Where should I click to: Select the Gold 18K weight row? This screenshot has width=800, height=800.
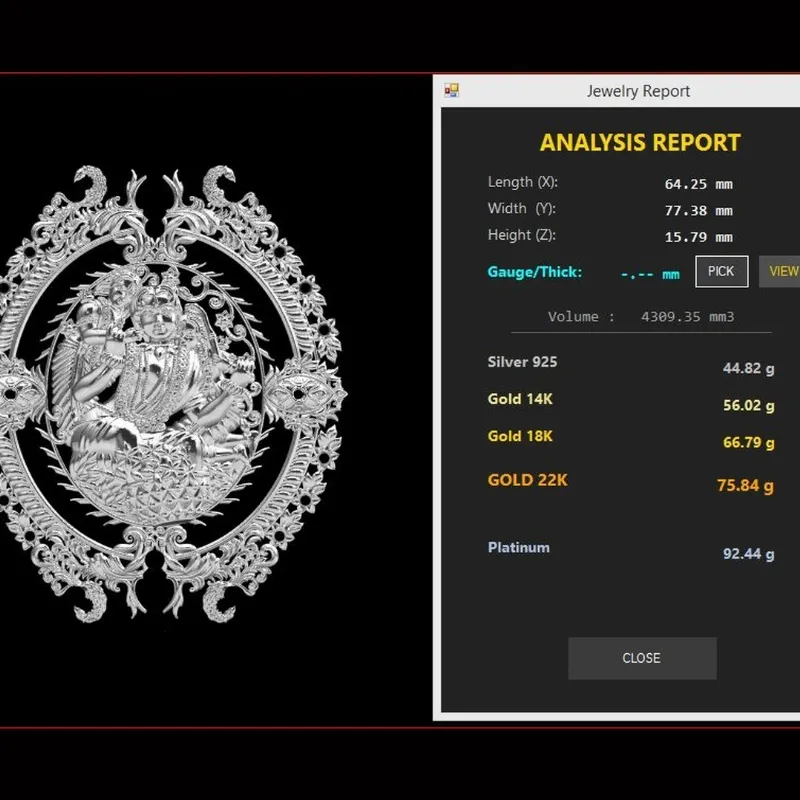(x=631, y=439)
